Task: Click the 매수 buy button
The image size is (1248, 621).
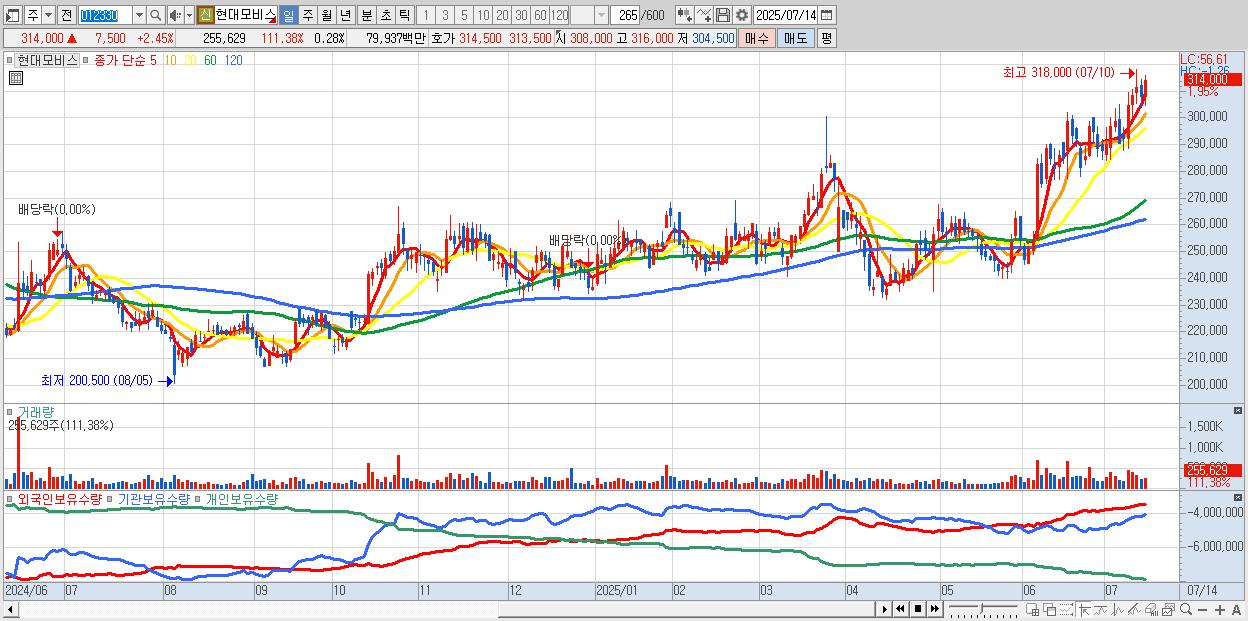Action: click(x=756, y=38)
